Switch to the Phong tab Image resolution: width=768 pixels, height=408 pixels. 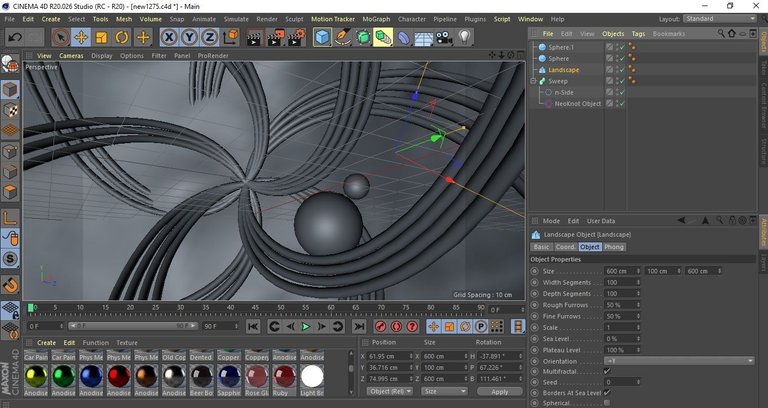coord(614,247)
